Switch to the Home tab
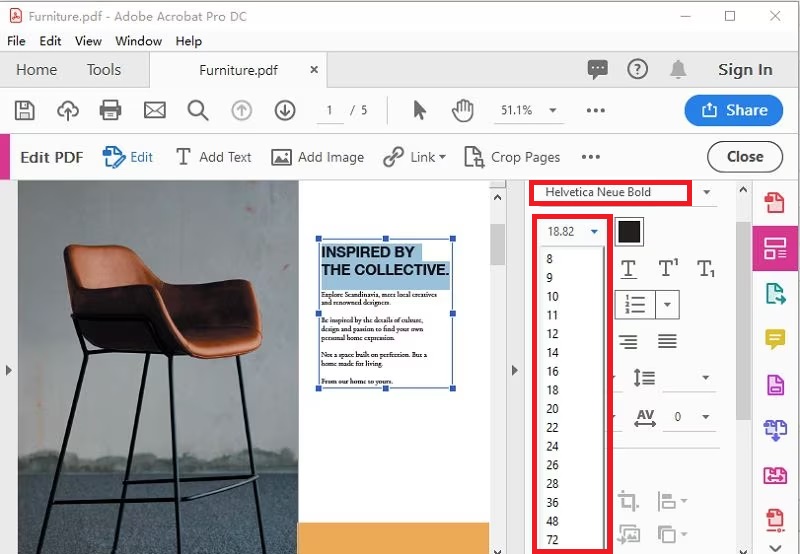The image size is (800, 554). [37, 69]
